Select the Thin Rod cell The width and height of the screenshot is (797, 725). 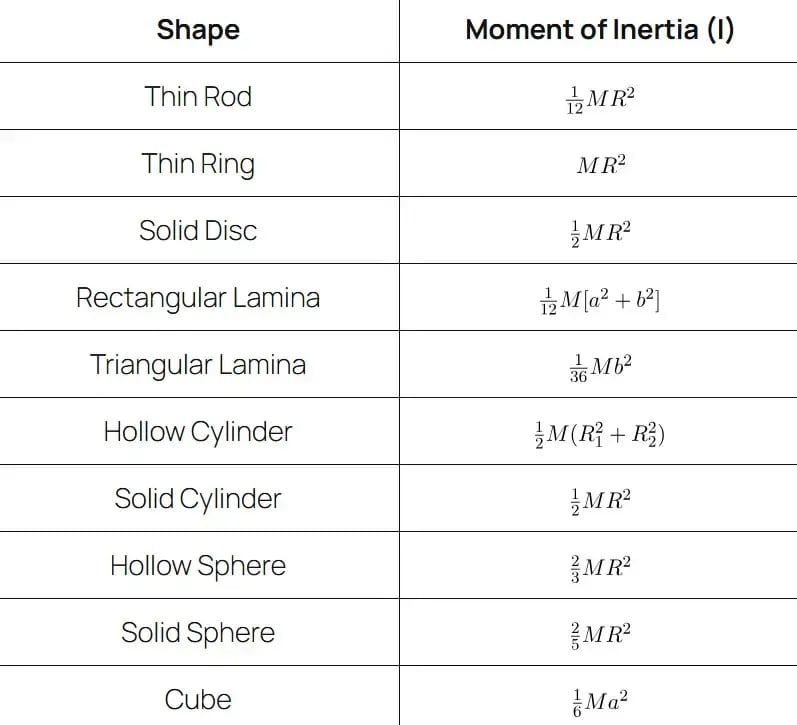[198, 97]
